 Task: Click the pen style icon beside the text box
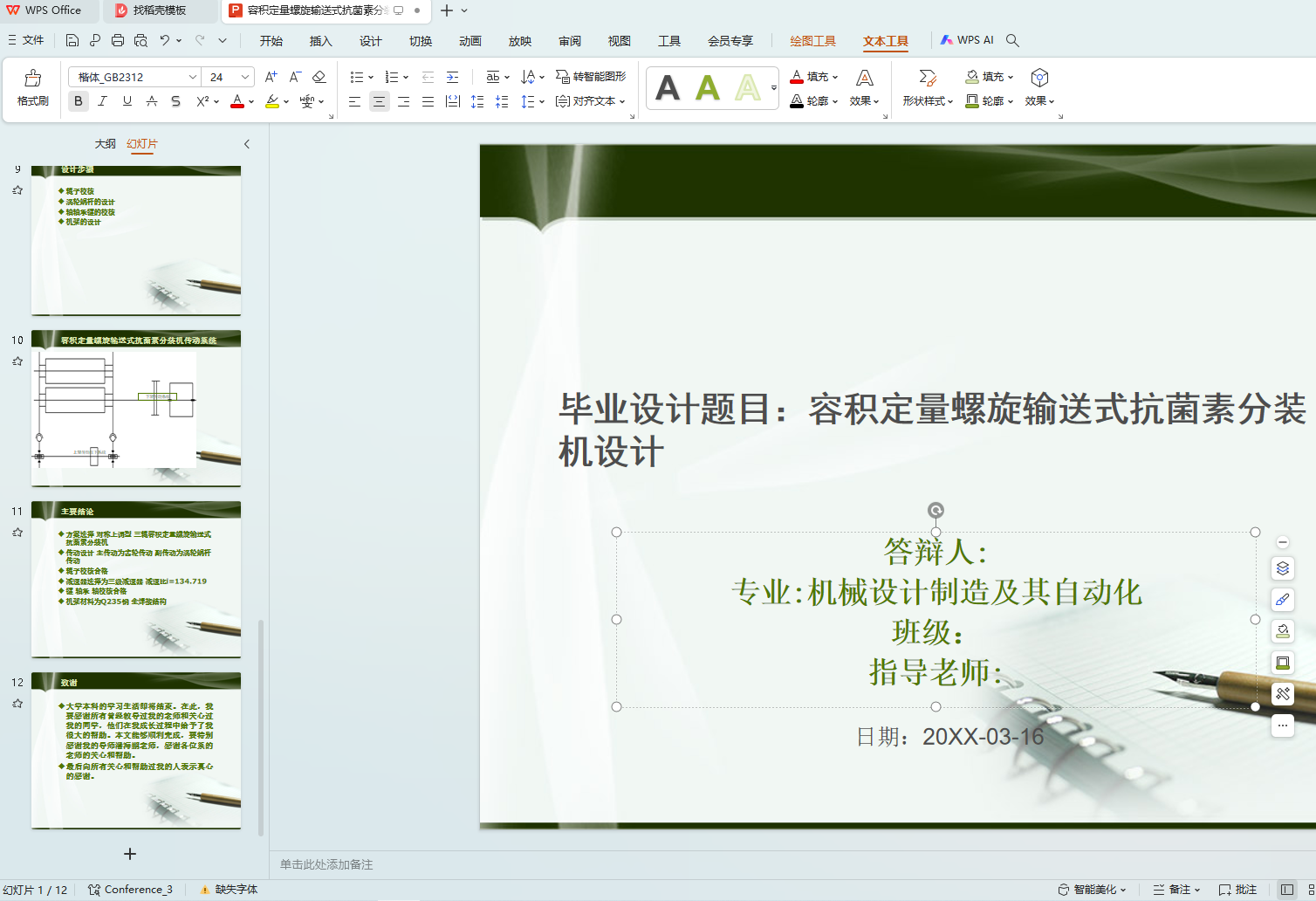click(x=1283, y=600)
